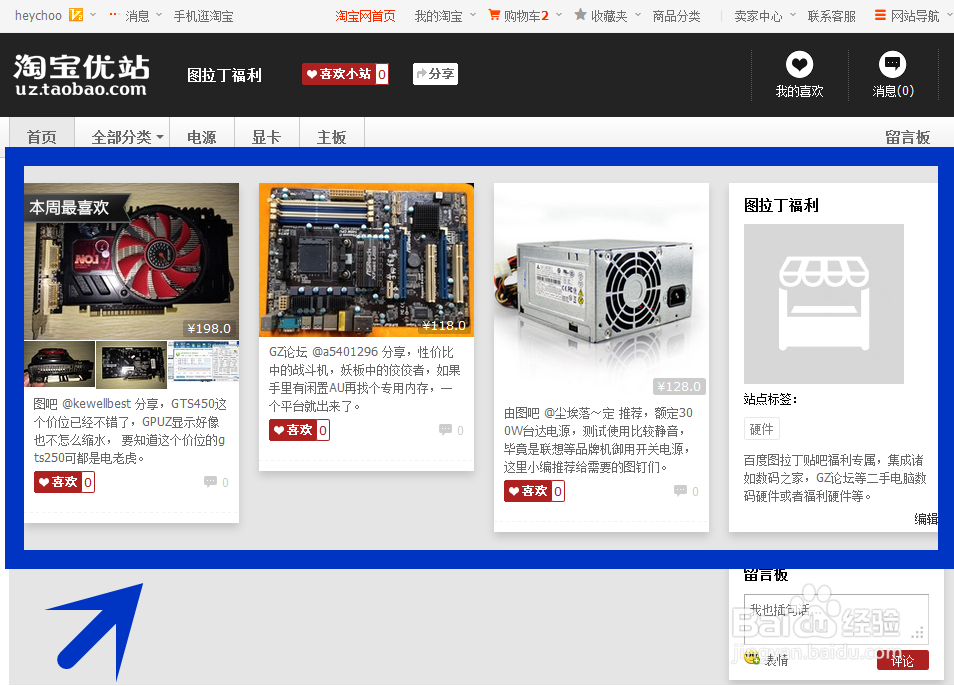Go to 手机逛淘宝 link

click(x=203, y=16)
